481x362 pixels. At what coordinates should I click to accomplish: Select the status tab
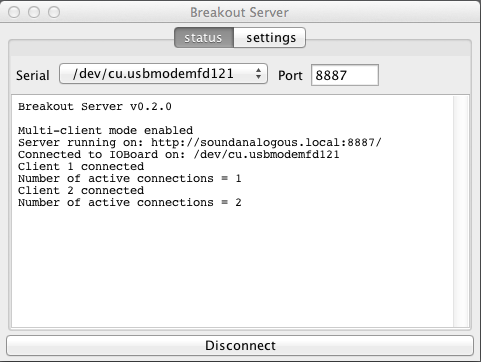204,38
